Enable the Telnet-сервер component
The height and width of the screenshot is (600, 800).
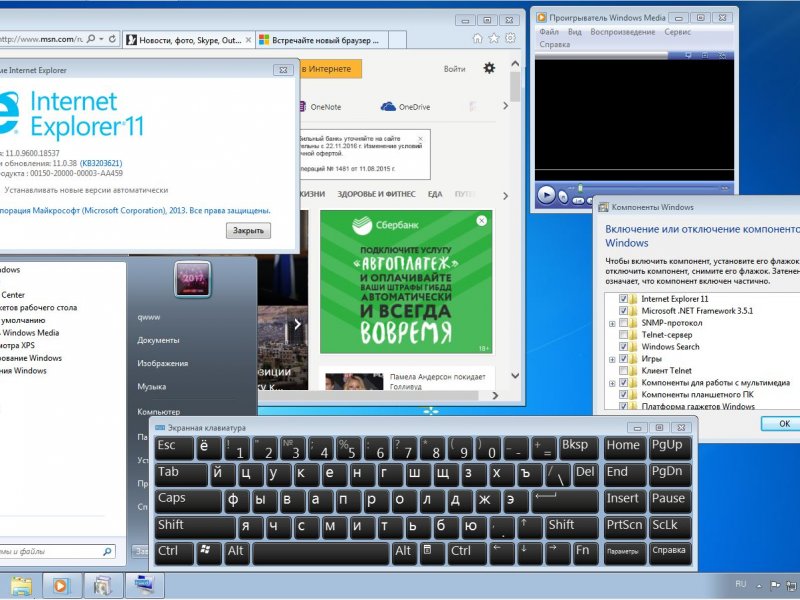click(x=623, y=335)
